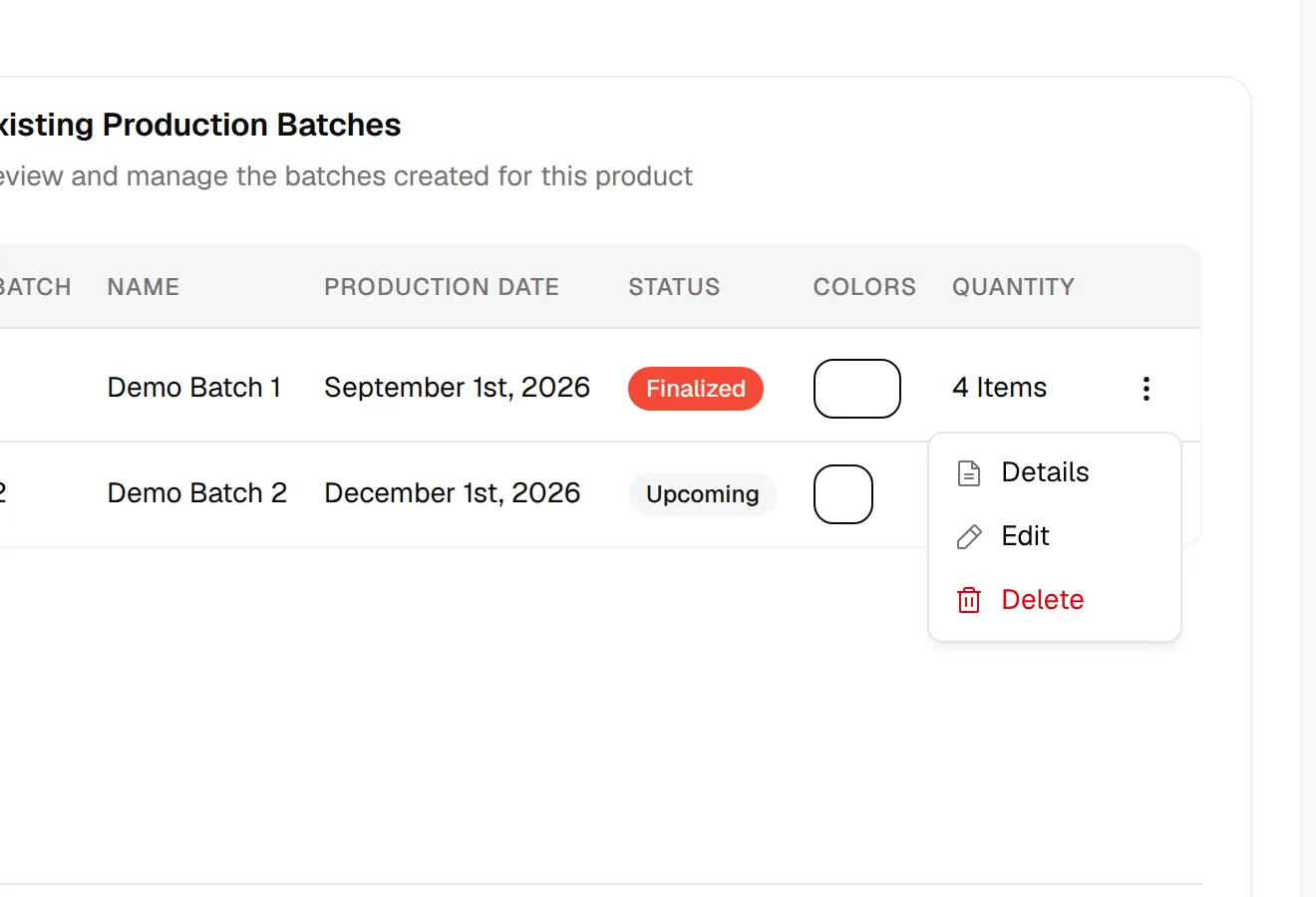Click the Demo Batch 1 name cell
Screen dimensions: 1316x897
coord(194,388)
